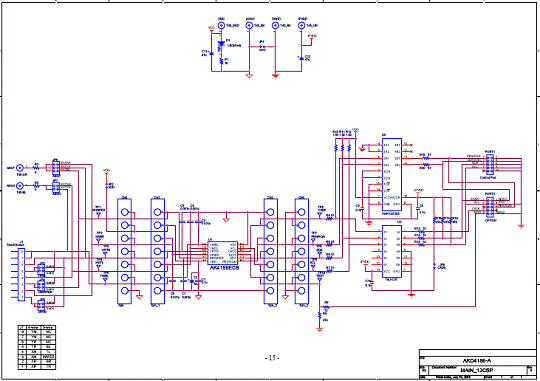
Task: Click the page number 15 label
Action: coord(272,358)
